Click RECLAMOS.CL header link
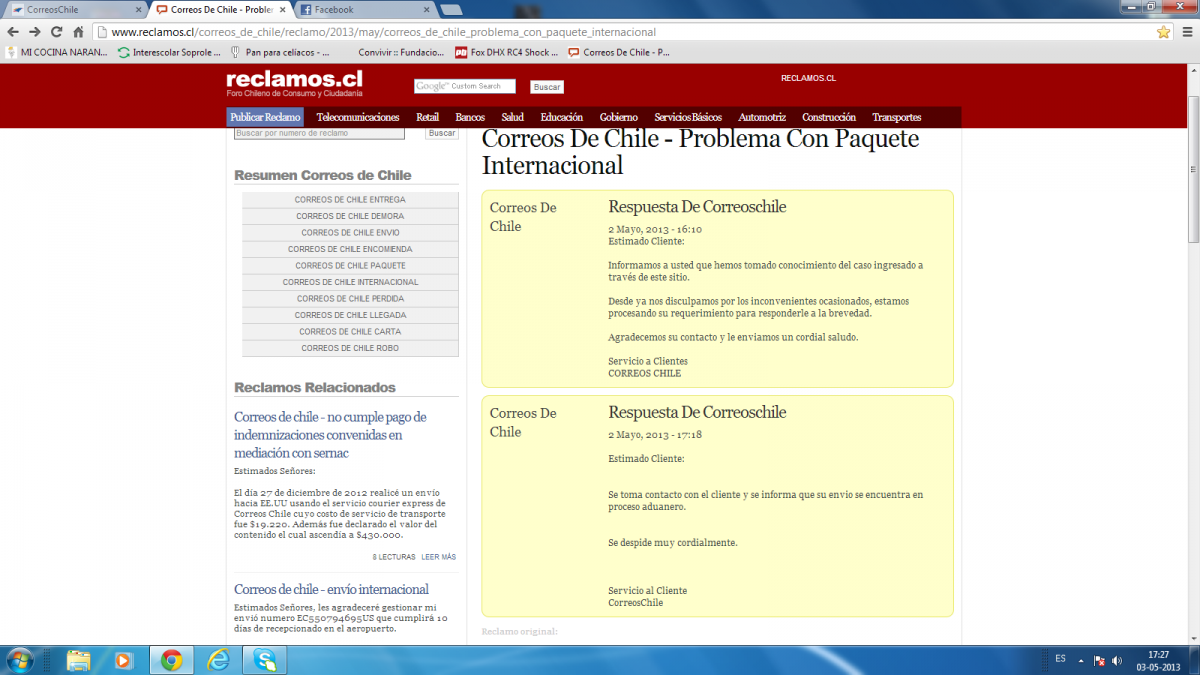 pos(808,78)
